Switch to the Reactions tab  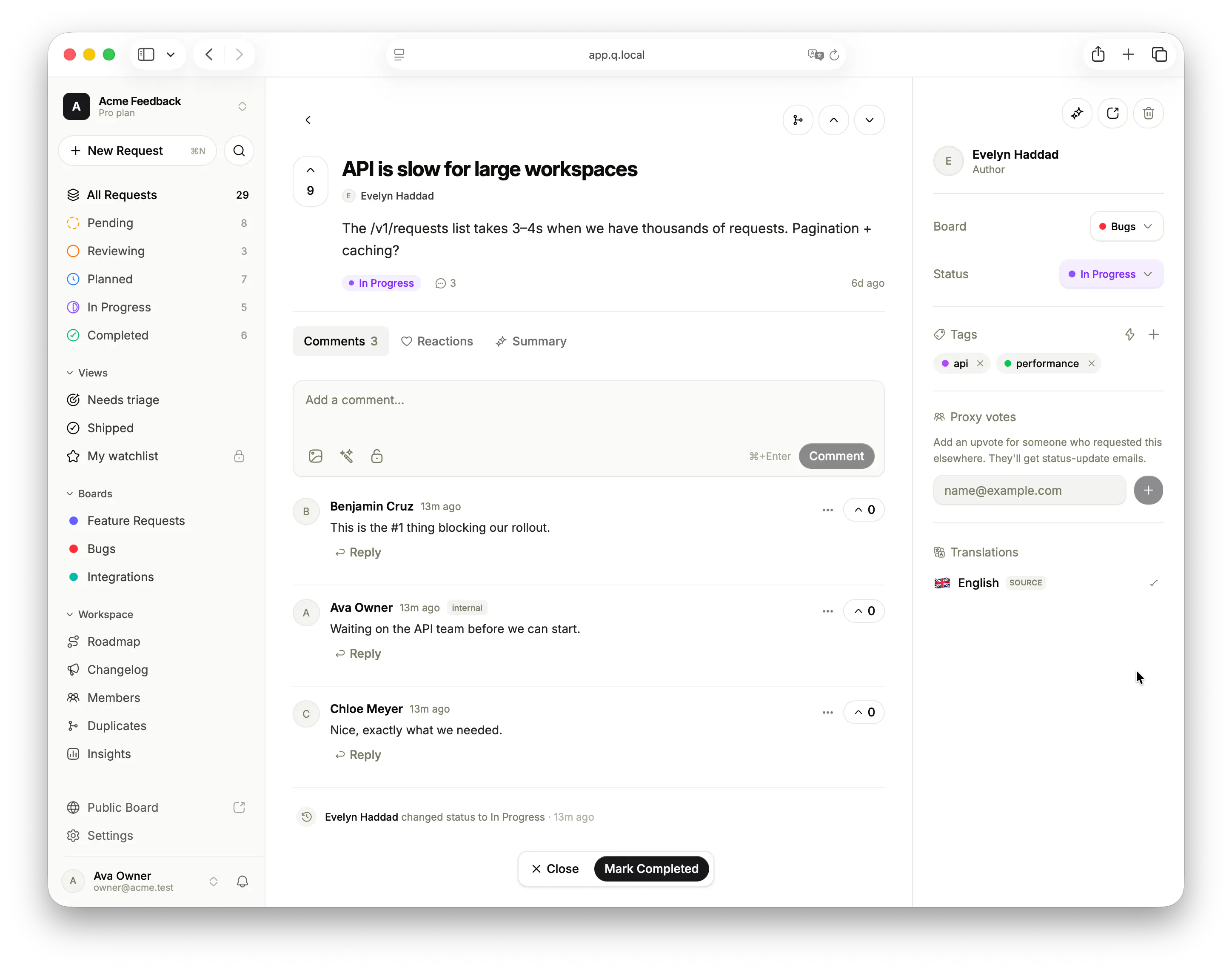coord(436,341)
